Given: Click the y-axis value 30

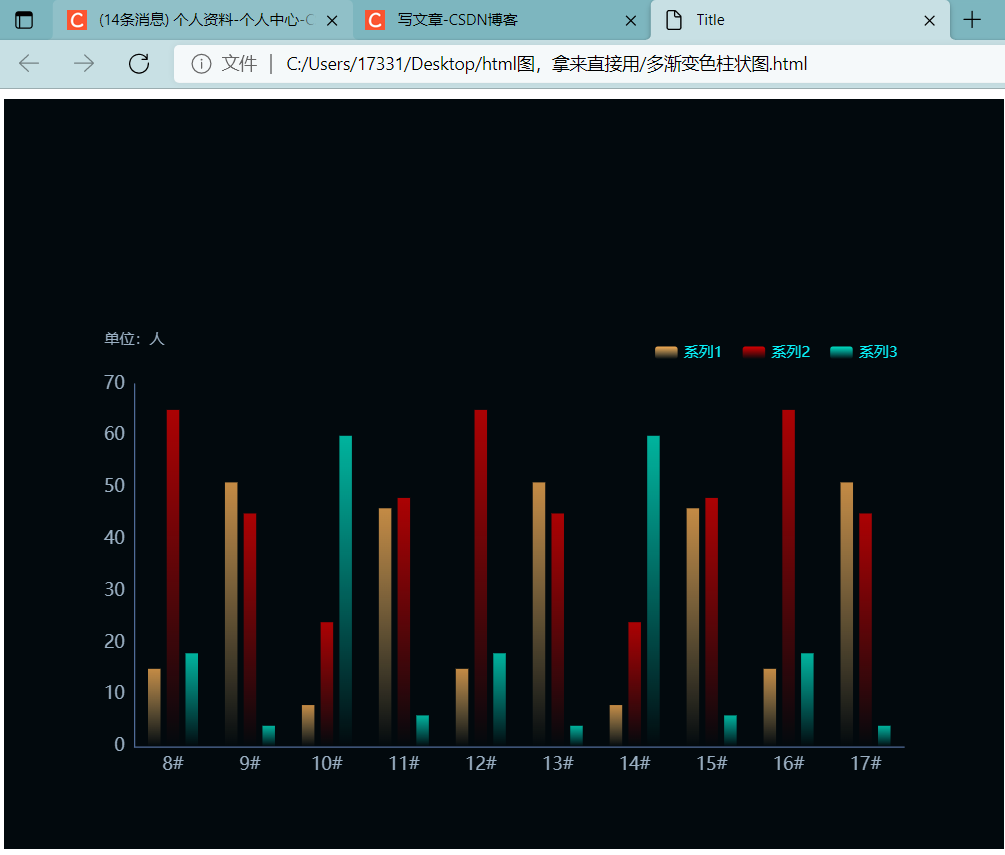Looking at the screenshot, I should click(x=115, y=589).
